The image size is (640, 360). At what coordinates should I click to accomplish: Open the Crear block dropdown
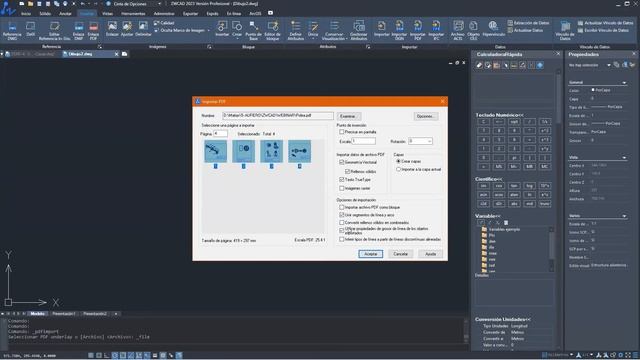(237, 38)
